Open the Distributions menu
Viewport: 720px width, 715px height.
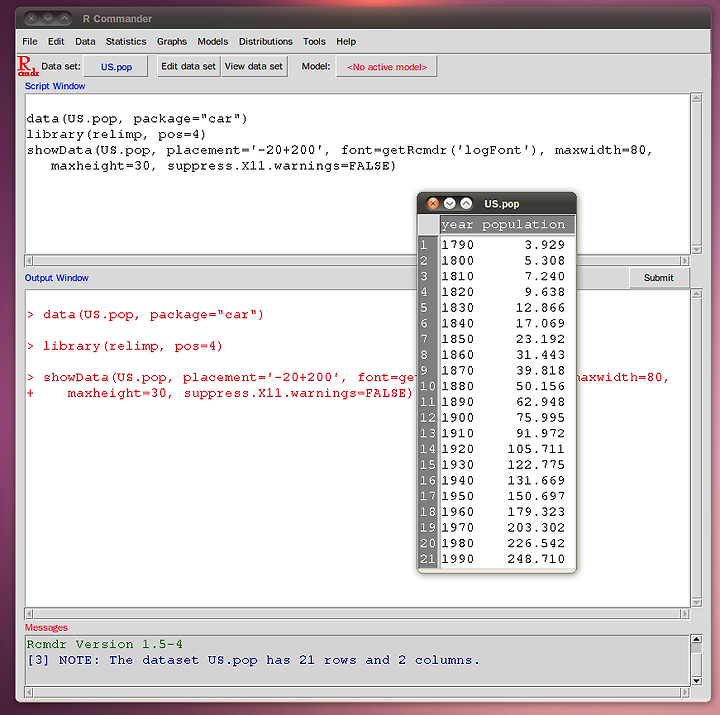pyautogui.click(x=265, y=42)
